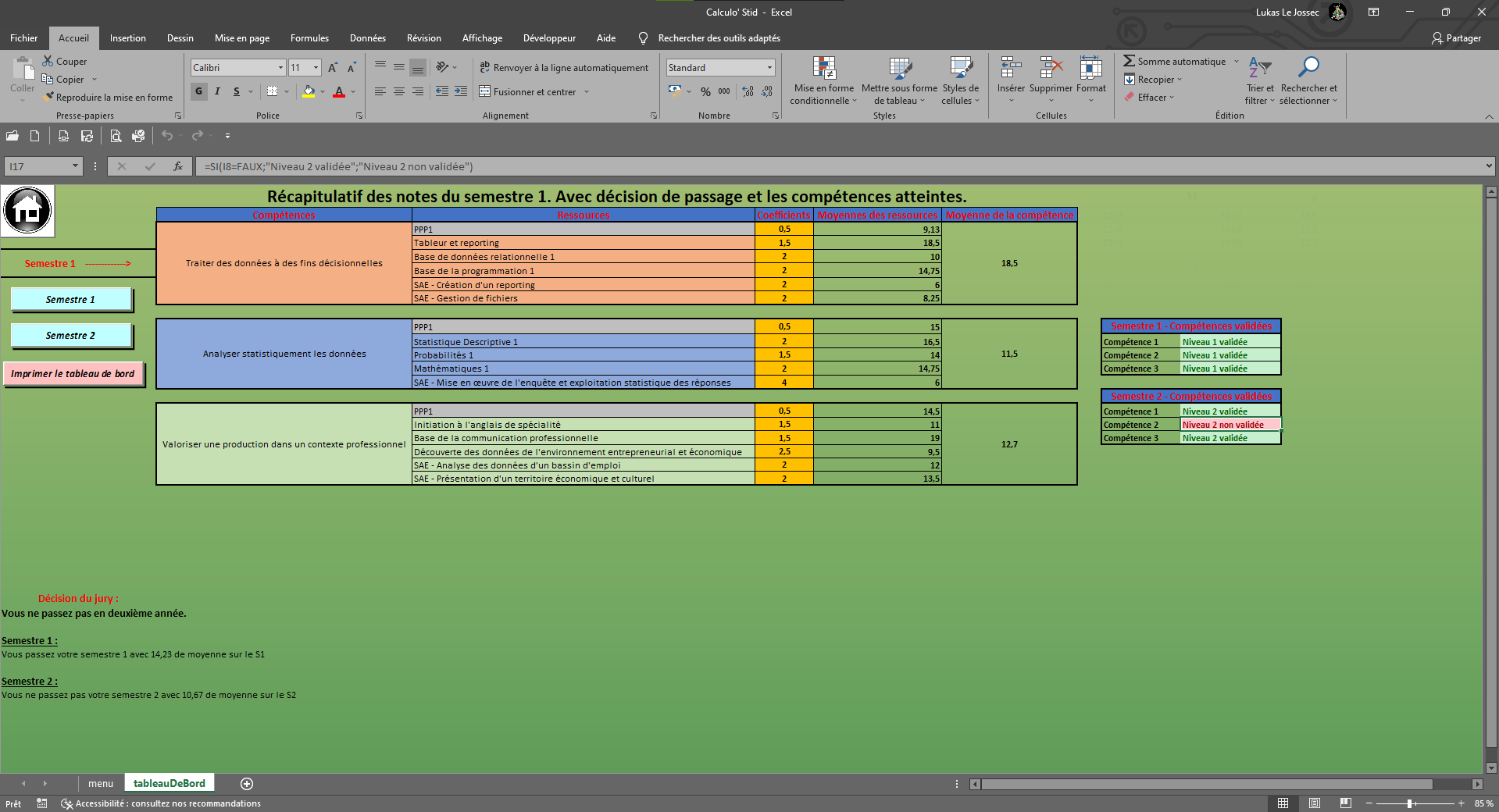The width and height of the screenshot is (1499, 812).
Task: Switch to the menu sheet tab
Action: tap(100, 783)
